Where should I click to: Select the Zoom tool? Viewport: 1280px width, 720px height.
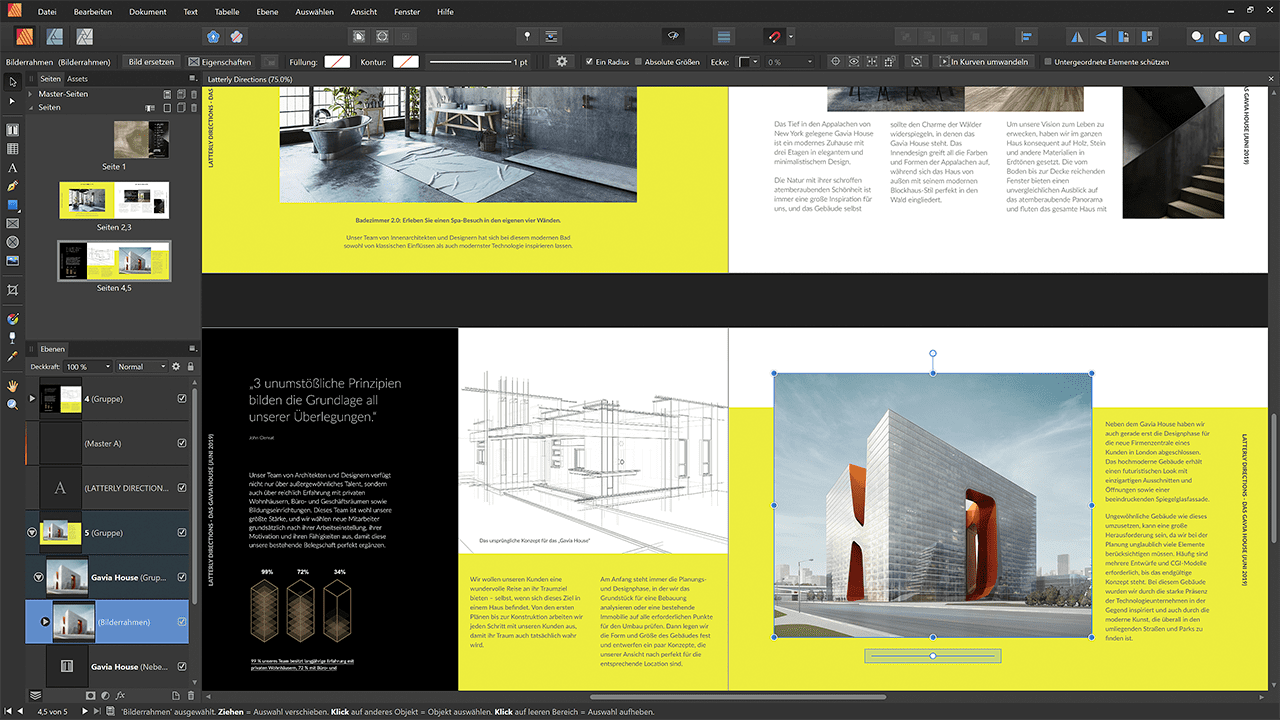pos(12,404)
